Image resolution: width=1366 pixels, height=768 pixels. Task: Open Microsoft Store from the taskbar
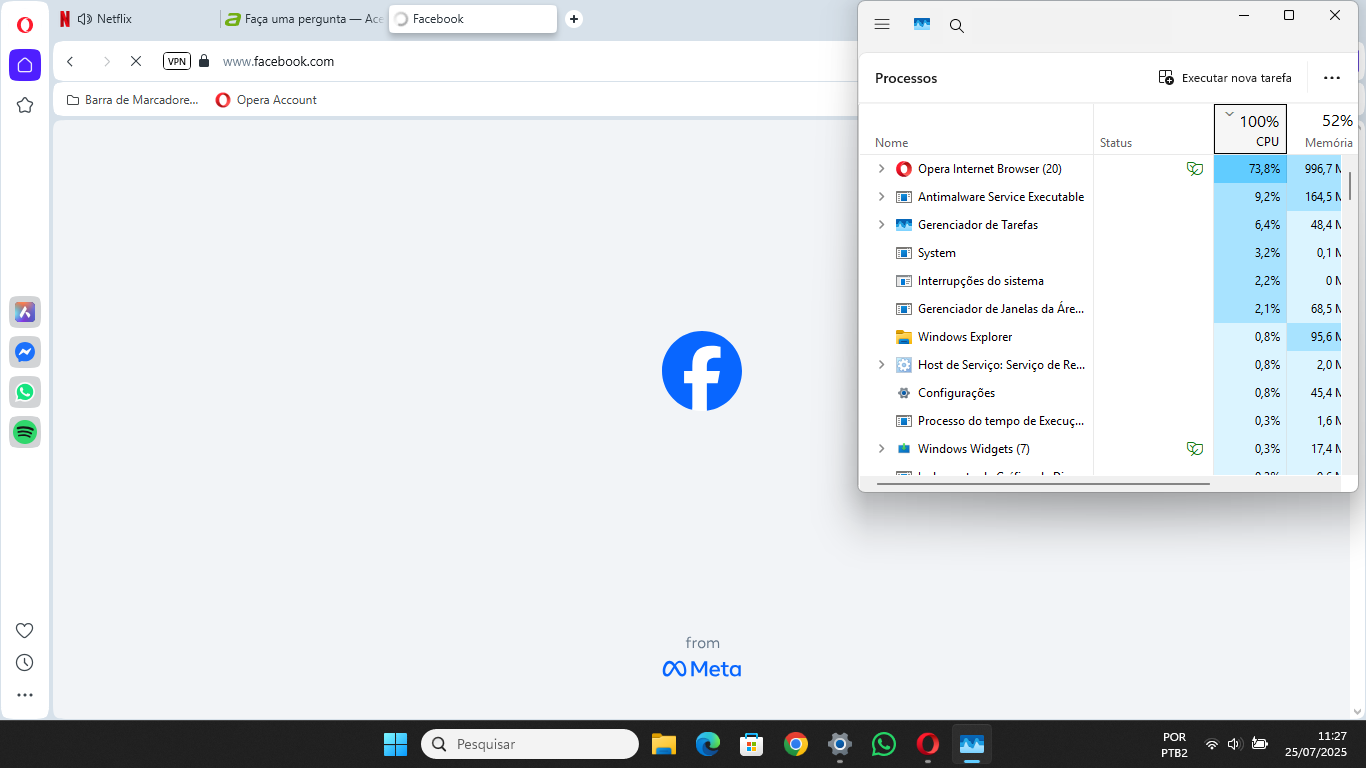click(752, 744)
